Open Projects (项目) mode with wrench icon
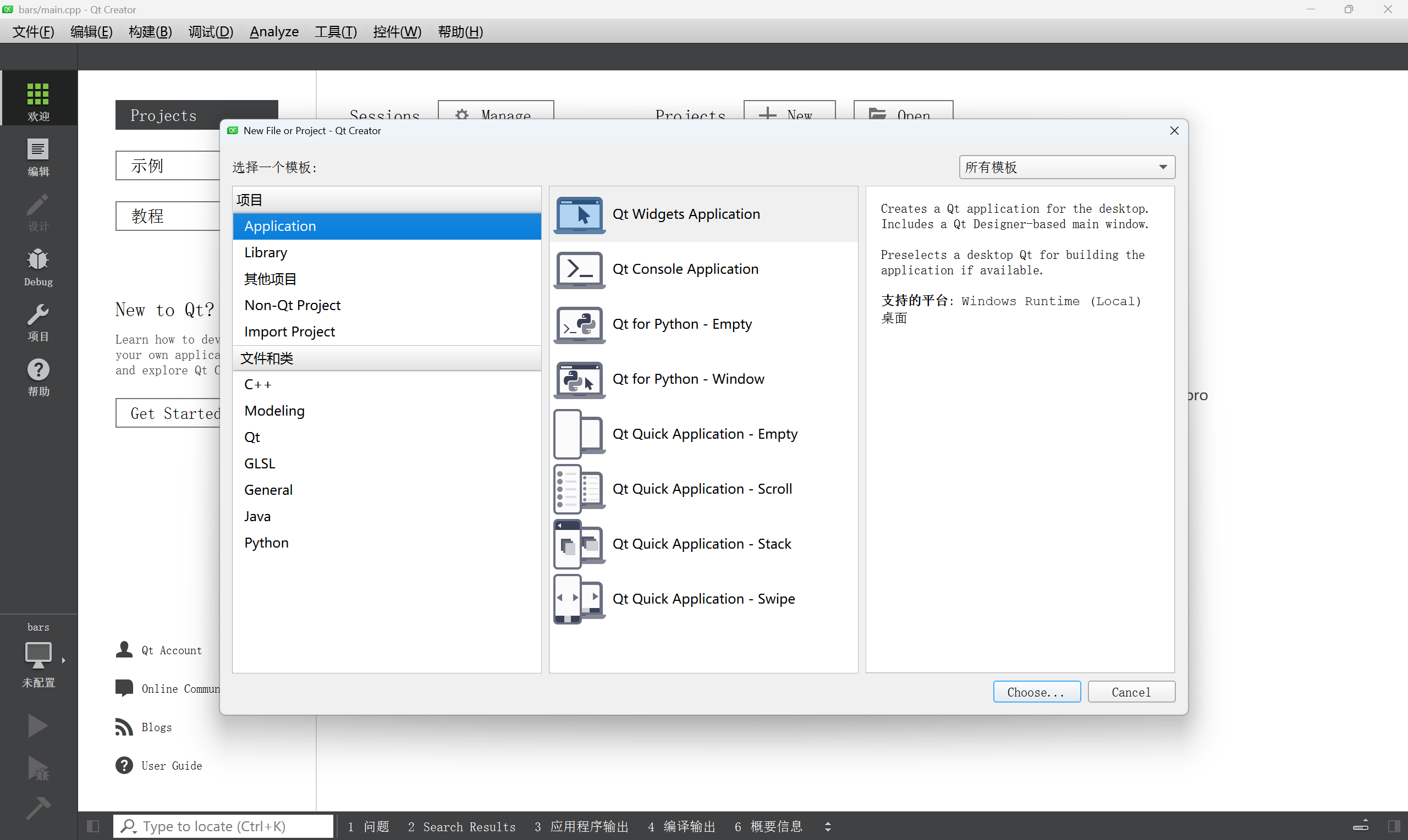 tap(38, 322)
